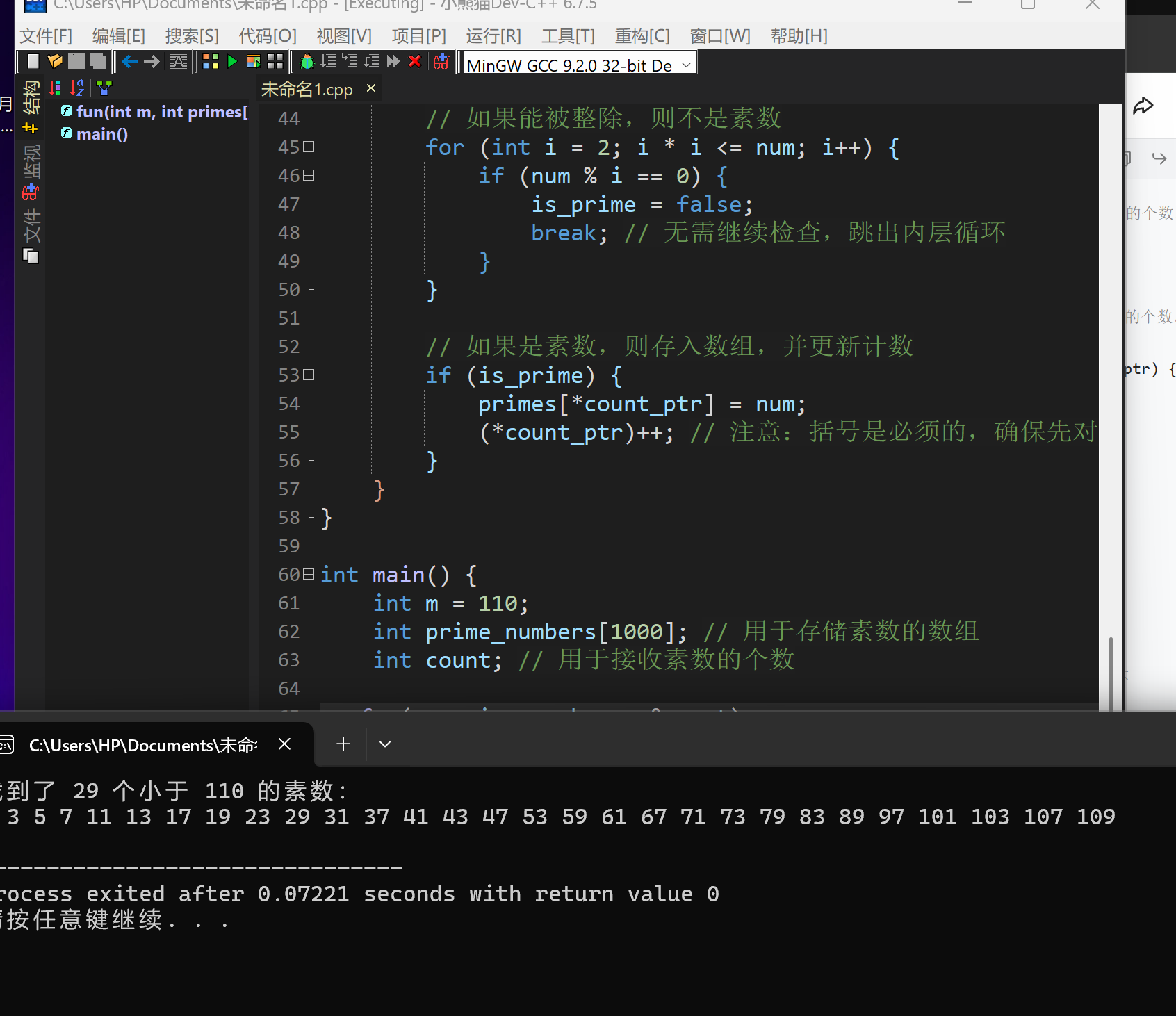Open the 重构[C] menu
The image size is (1176, 1016).
click(642, 35)
